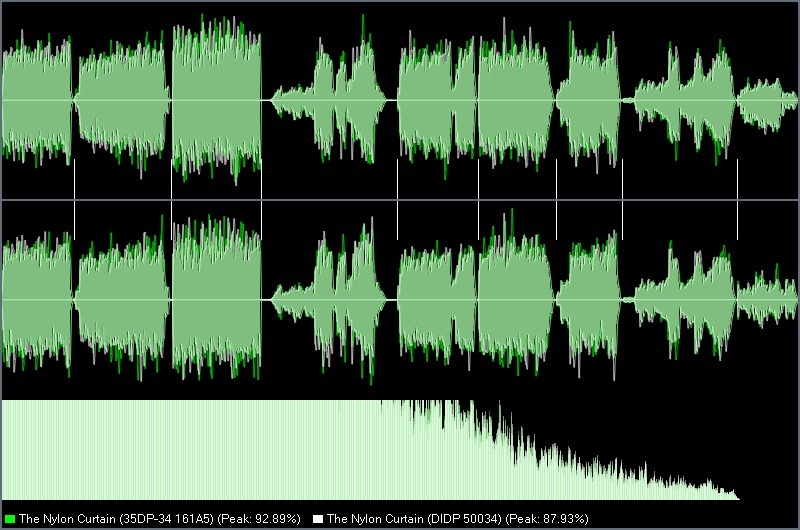
Task: Click marker ending the loudest third track
Action: click(261, 199)
